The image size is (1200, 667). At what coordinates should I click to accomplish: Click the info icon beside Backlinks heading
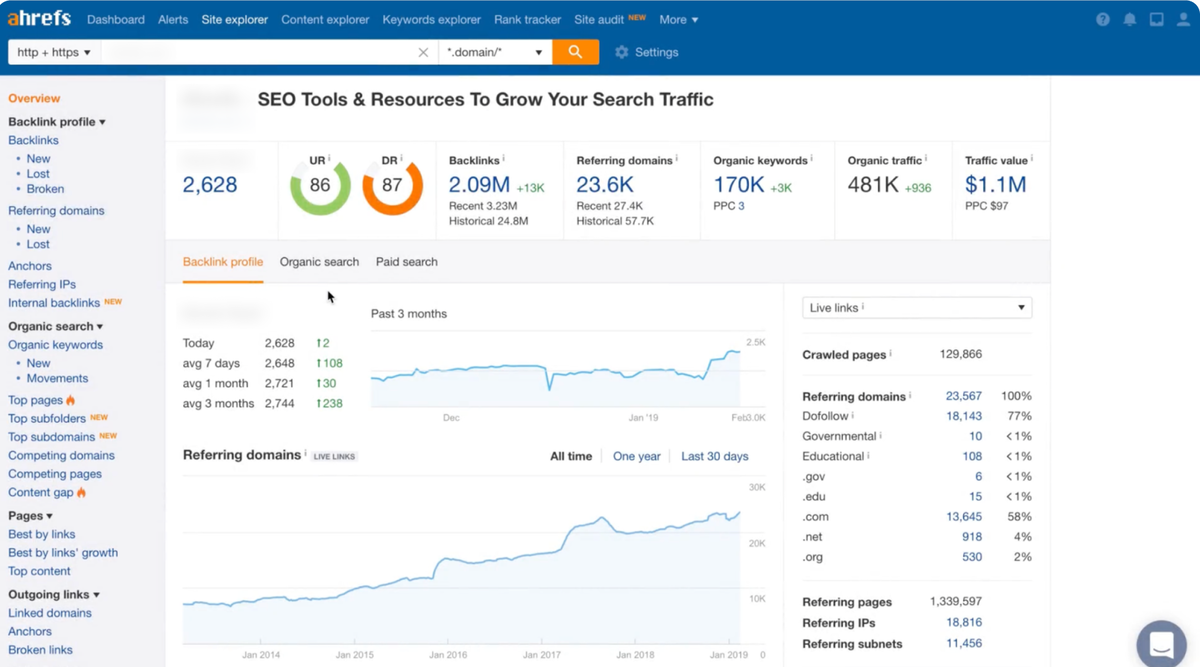(503, 158)
